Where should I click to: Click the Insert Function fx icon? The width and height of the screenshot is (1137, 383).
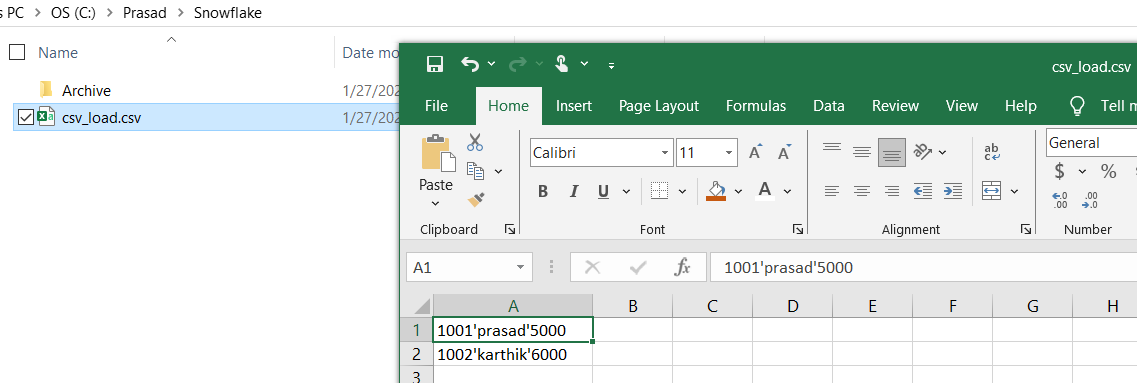tap(682, 268)
